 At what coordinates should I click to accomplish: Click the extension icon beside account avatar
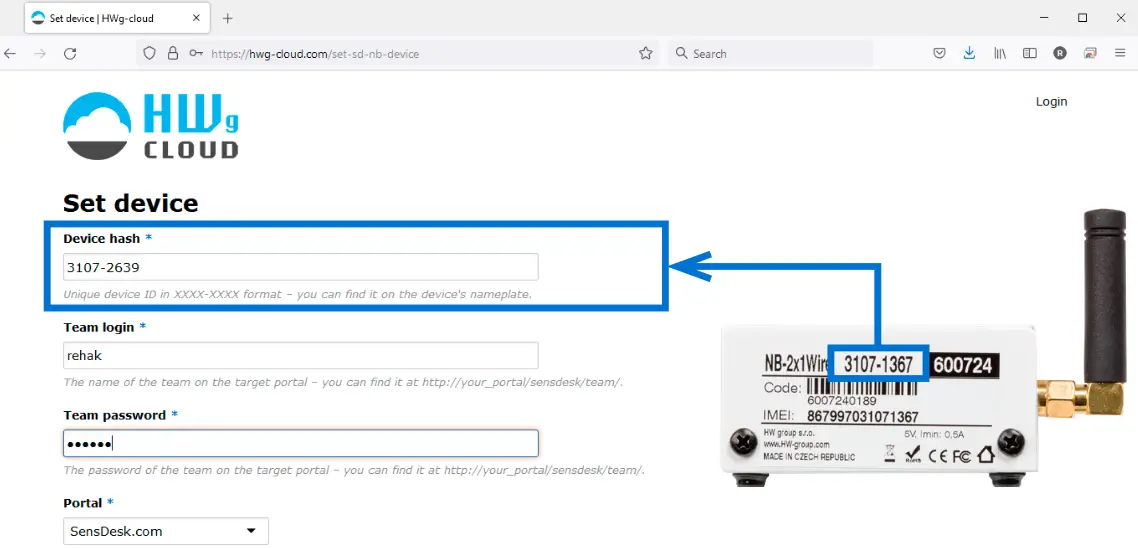(x=1089, y=53)
